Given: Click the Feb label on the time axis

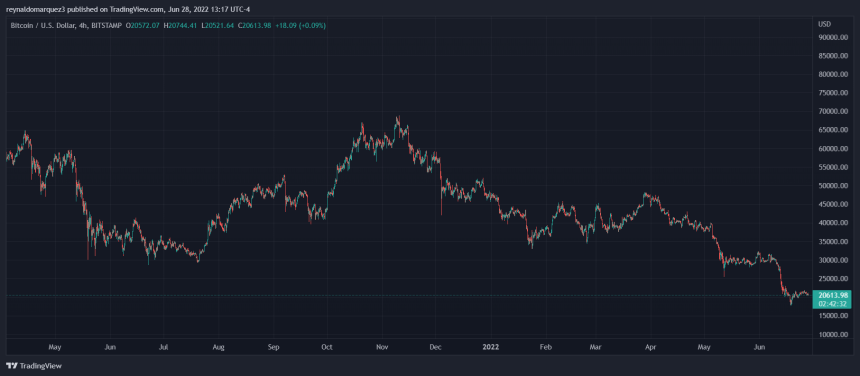Looking at the screenshot, I should pyautogui.click(x=545, y=347).
